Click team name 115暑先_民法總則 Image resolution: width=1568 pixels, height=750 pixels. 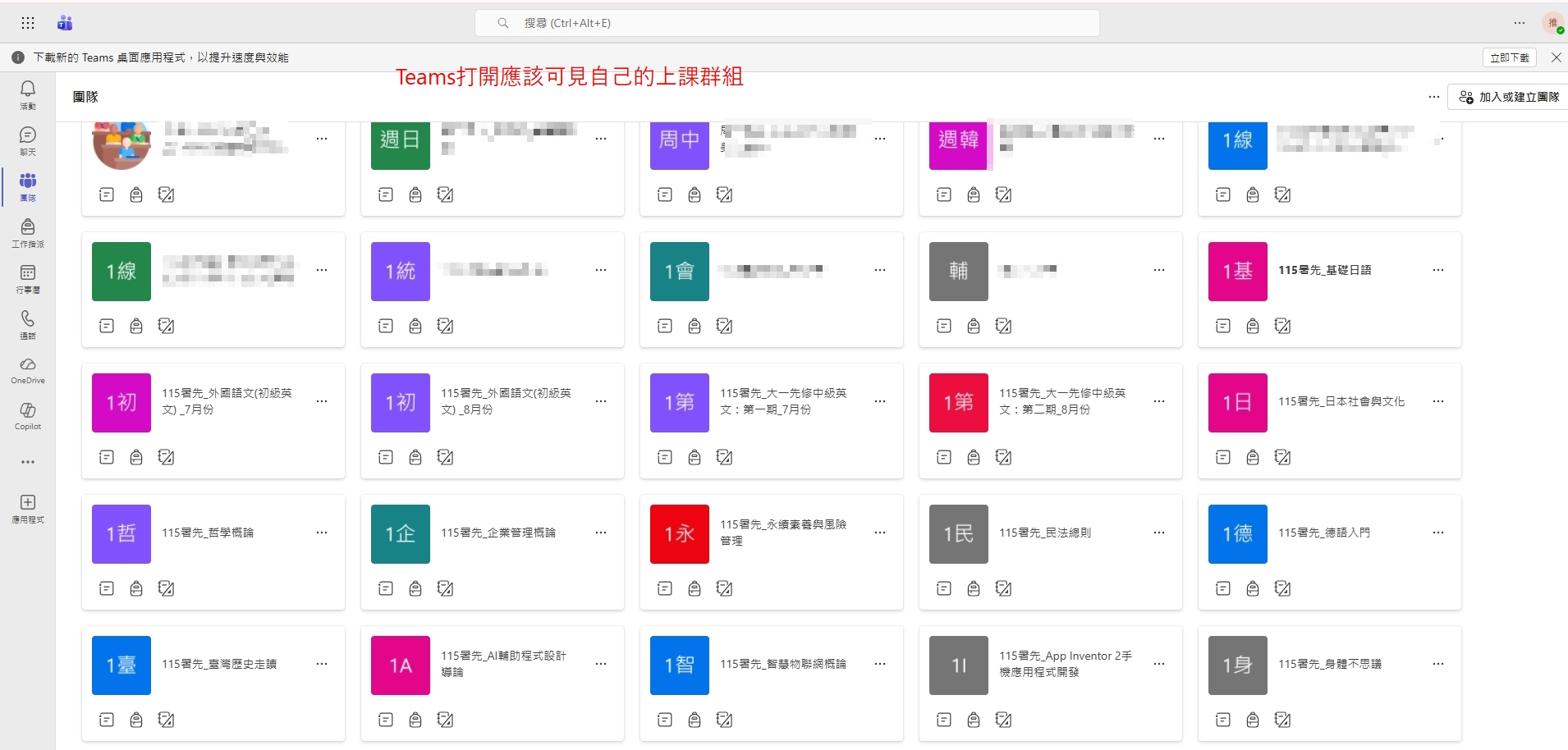1045,533
